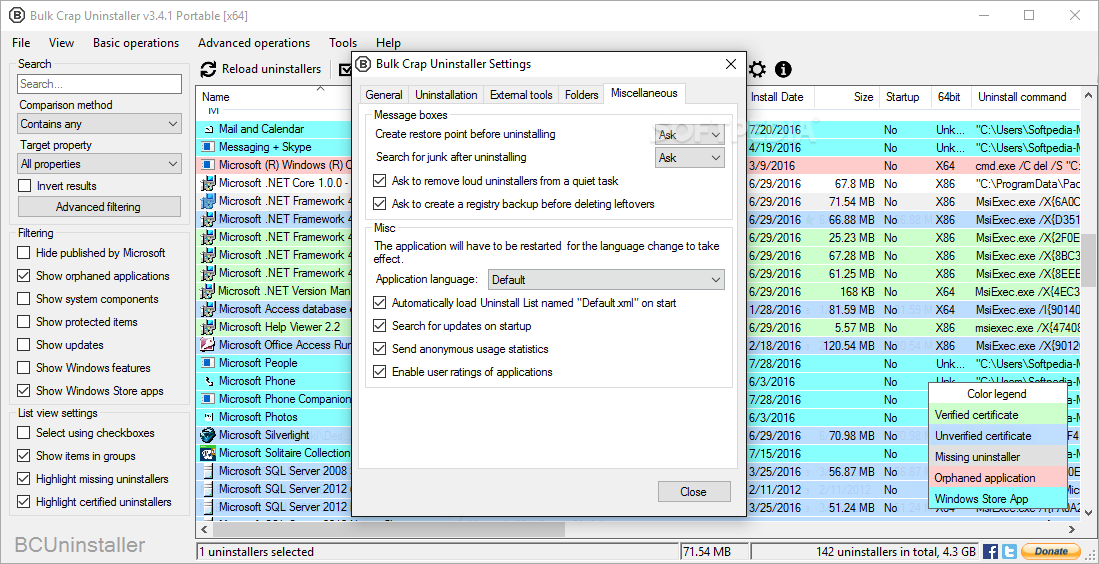Viewport: 1099px width, 564px height.
Task: Click the Microsoft Help Viewer 2.2 icon
Action: point(207,327)
